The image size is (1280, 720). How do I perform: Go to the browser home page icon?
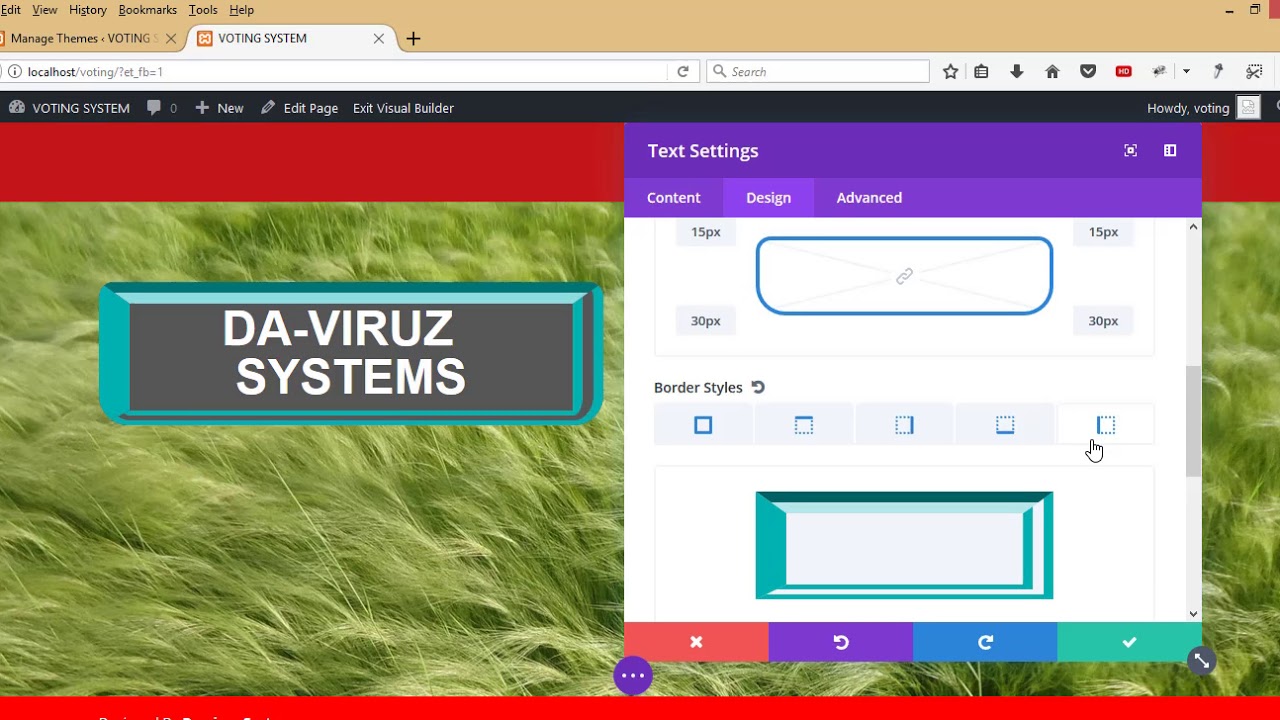(1052, 72)
